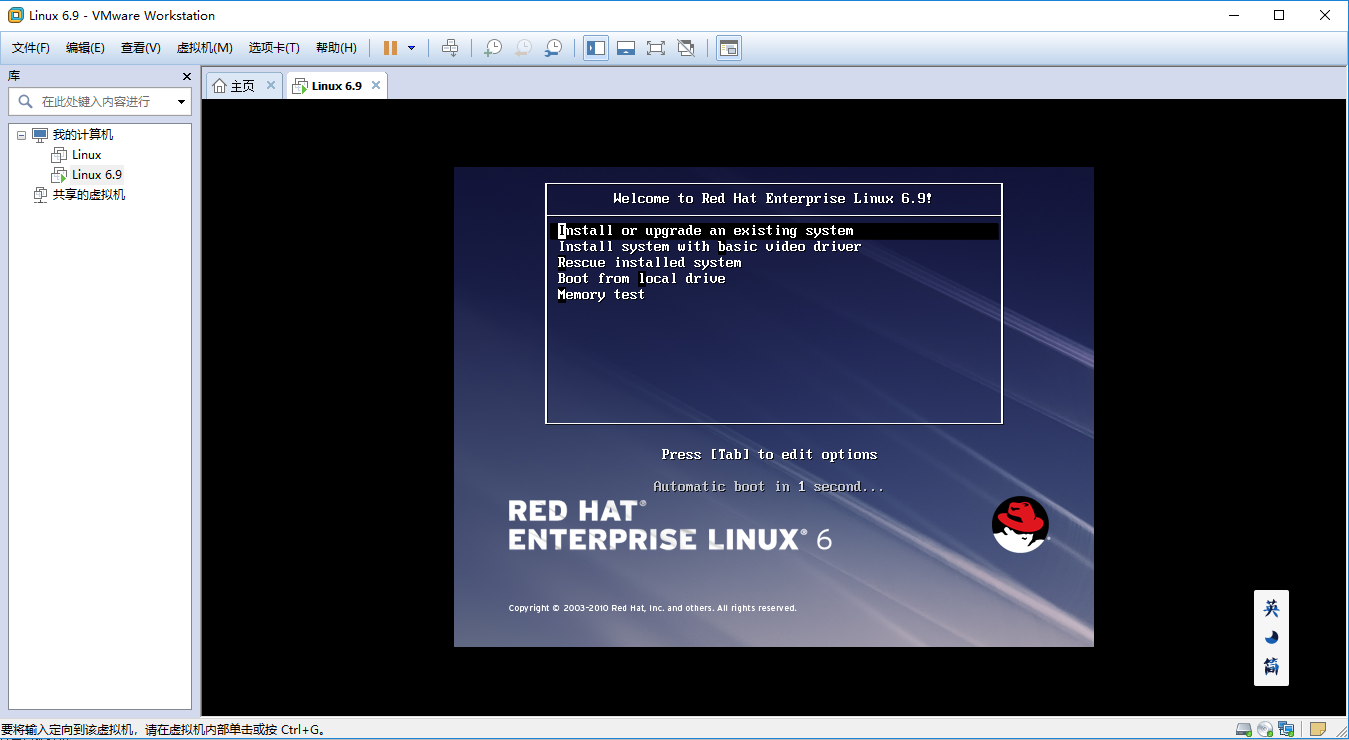Screen dimensions: 1349x740
Task: Click the search magnifier icon in library
Action: 24,101
